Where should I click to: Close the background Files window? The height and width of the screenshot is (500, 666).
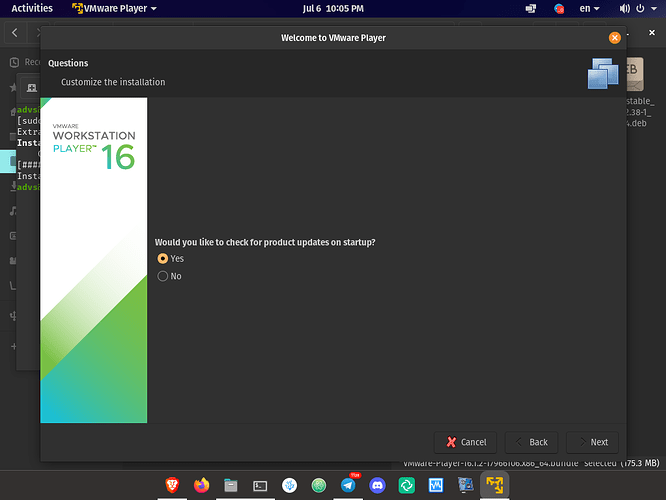tap(652, 33)
